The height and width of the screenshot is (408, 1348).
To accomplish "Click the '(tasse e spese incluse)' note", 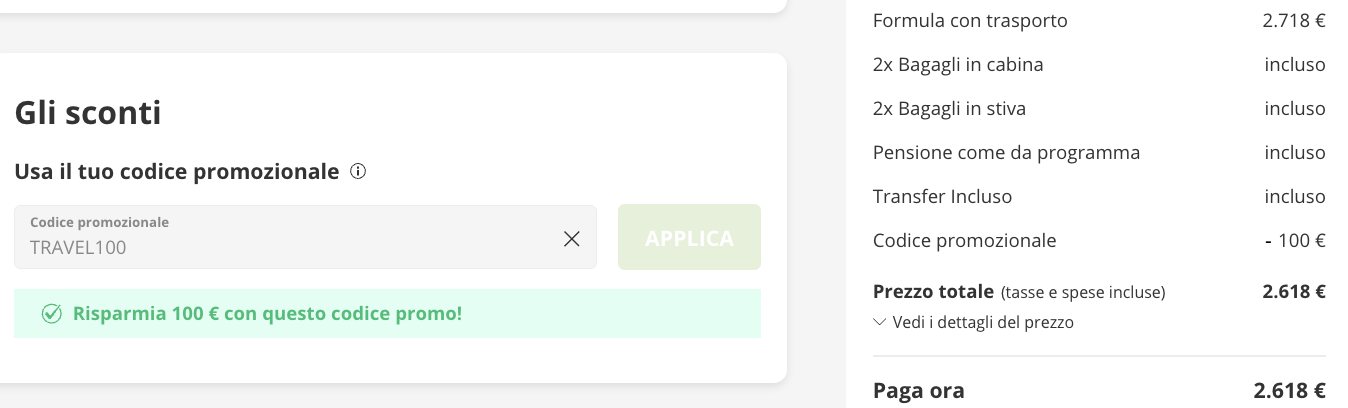I will [1083, 293].
